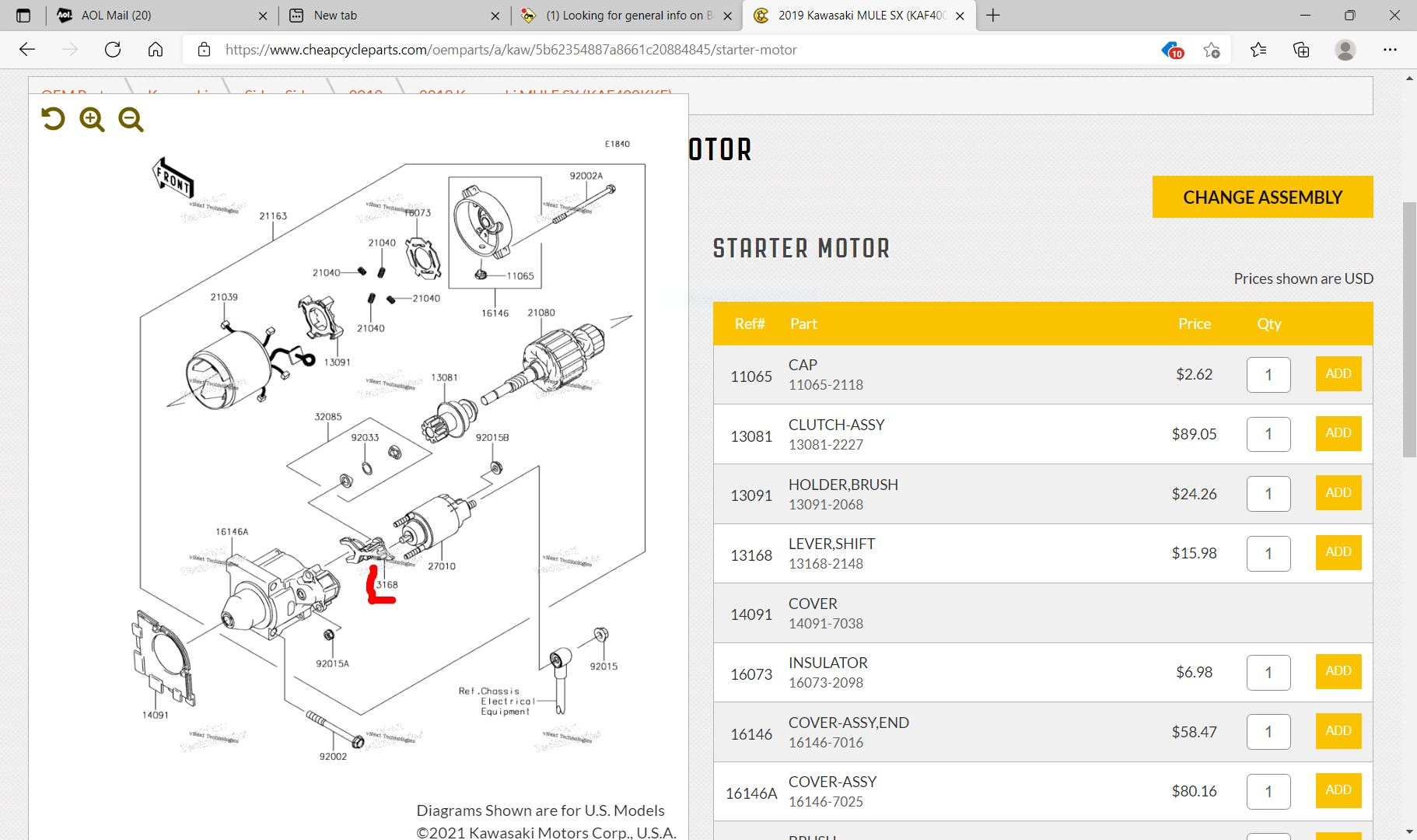Click the 13081 clutch label in diagram
The width and height of the screenshot is (1417, 840).
tap(444, 378)
